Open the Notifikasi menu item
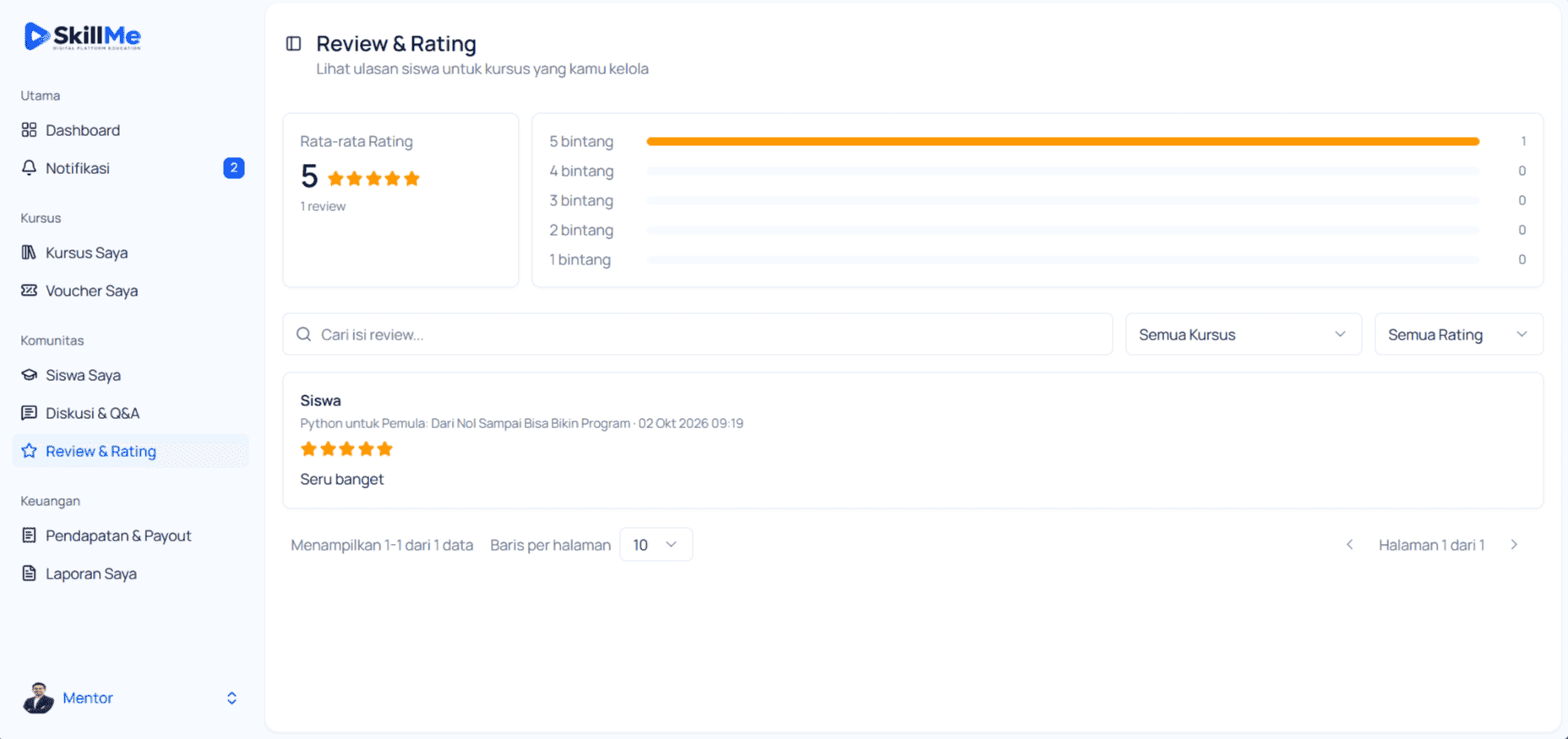1568x739 pixels. [x=130, y=168]
